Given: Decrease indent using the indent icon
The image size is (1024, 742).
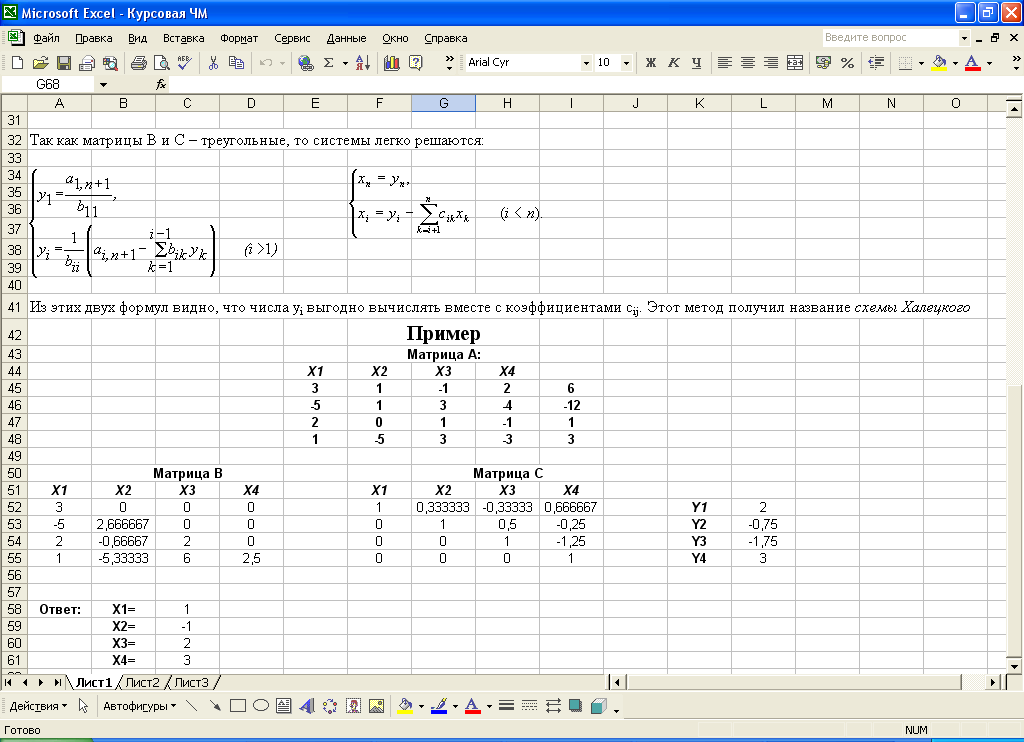Looking at the screenshot, I should coord(876,63).
